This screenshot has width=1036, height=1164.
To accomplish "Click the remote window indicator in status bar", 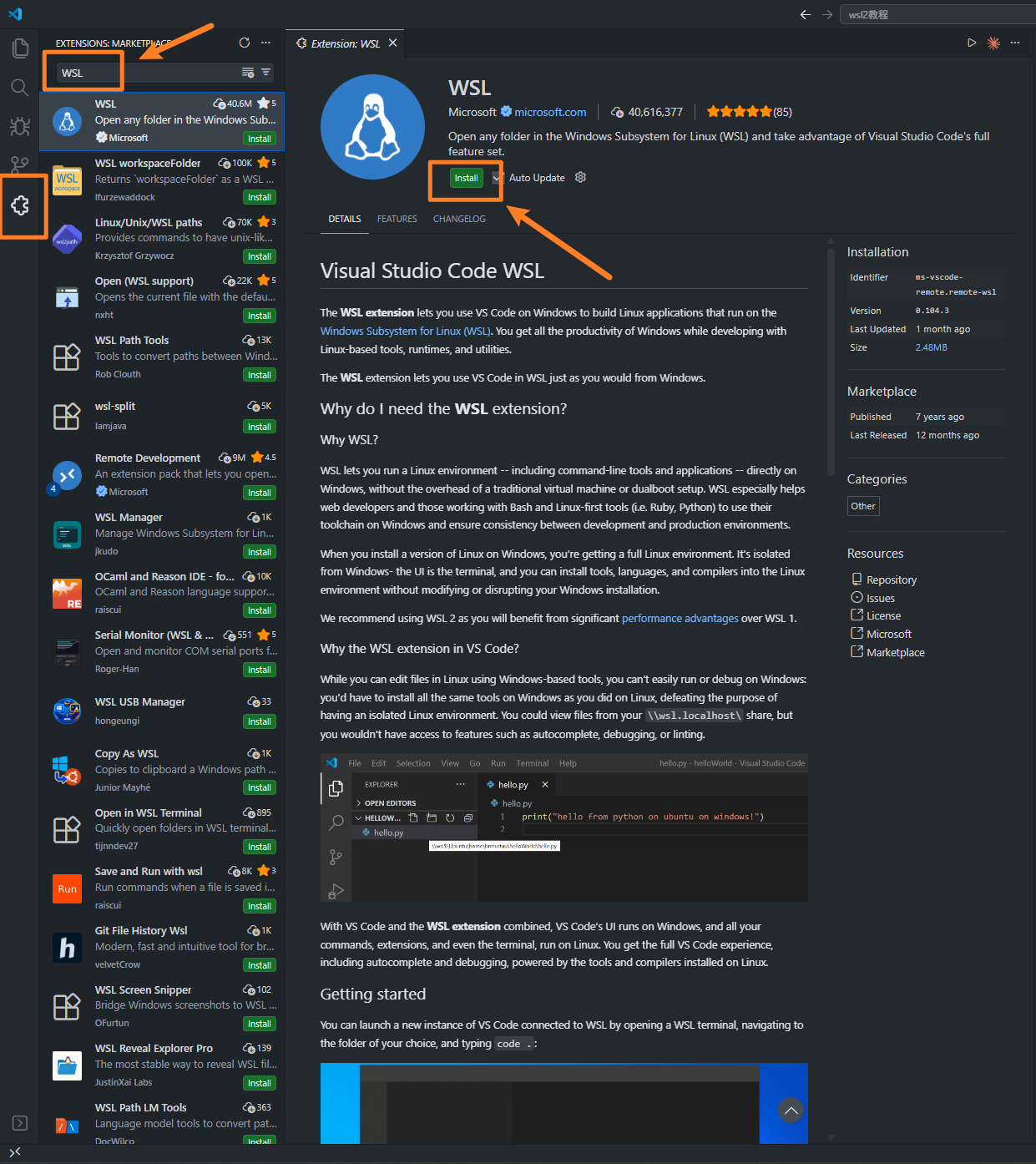I will [15, 1152].
